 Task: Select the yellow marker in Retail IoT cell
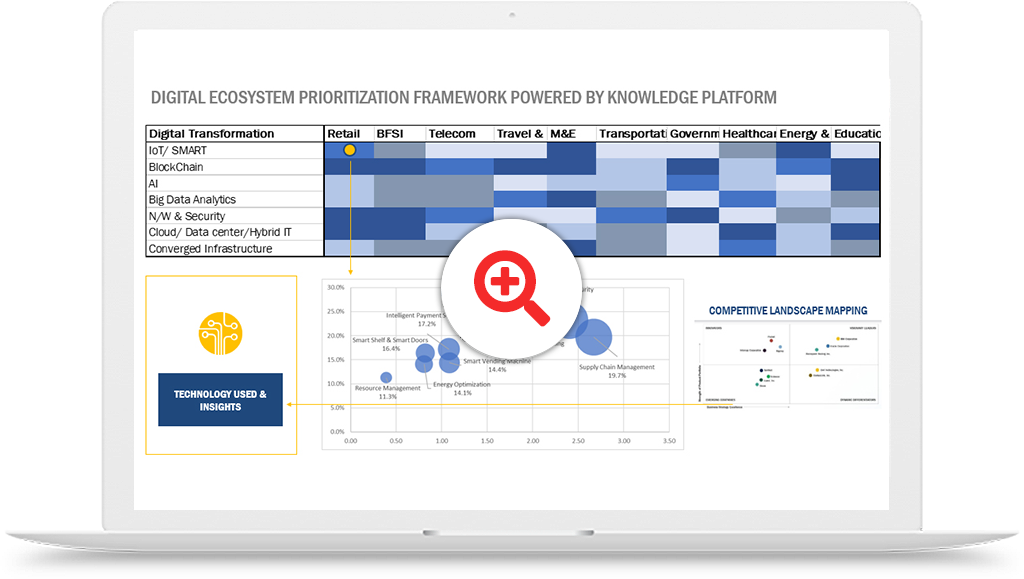coord(349,150)
